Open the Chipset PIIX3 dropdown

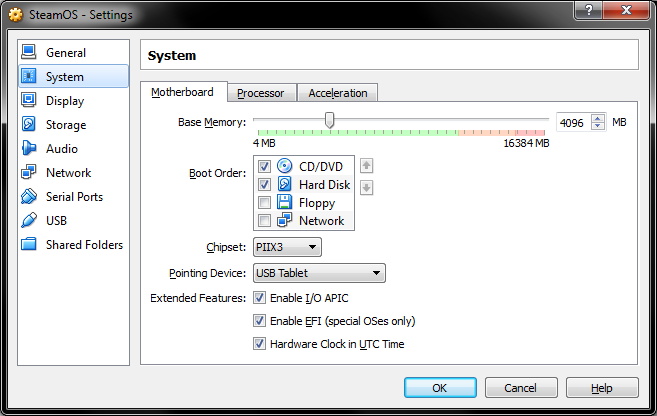pos(287,247)
